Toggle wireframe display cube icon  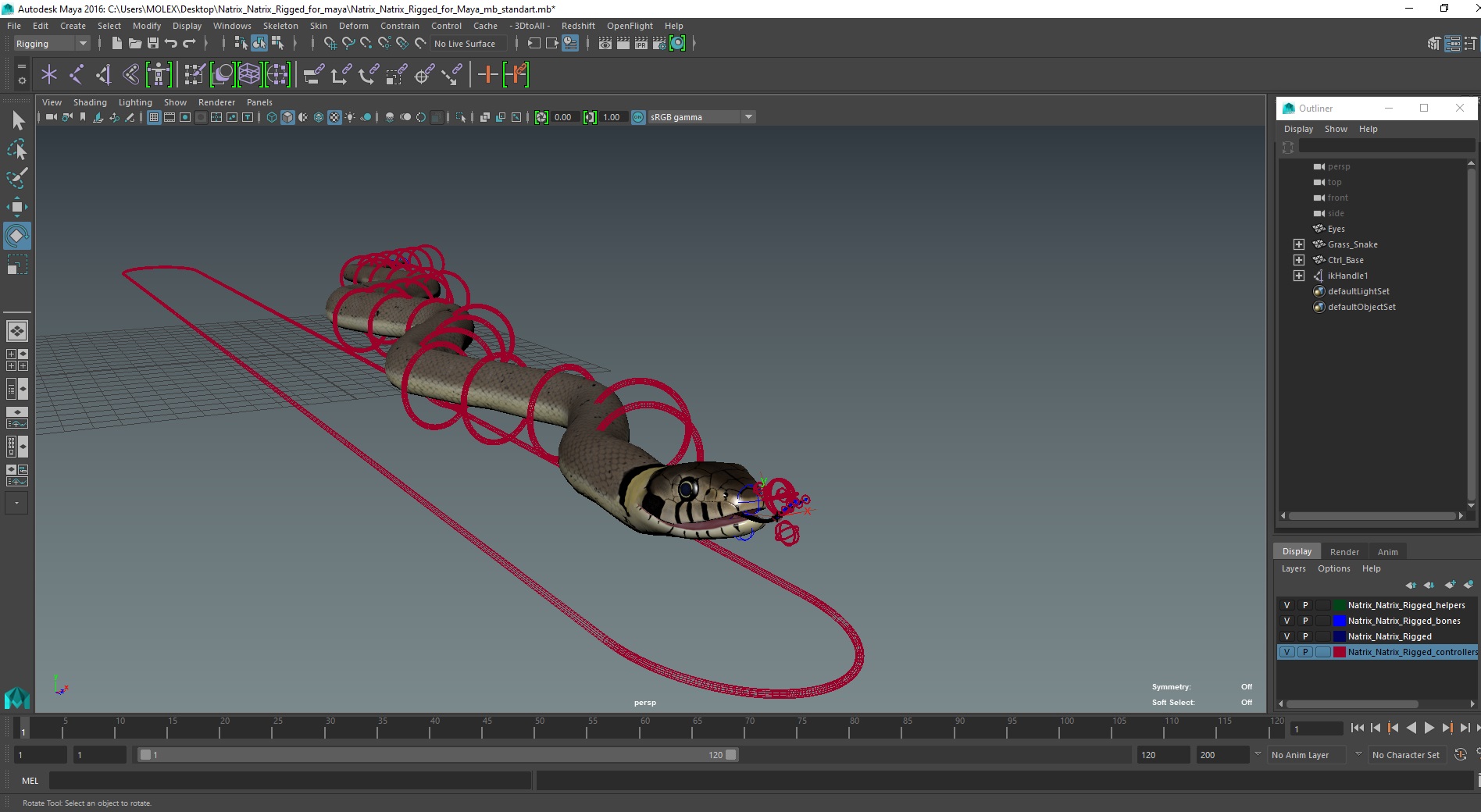(x=272, y=117)
